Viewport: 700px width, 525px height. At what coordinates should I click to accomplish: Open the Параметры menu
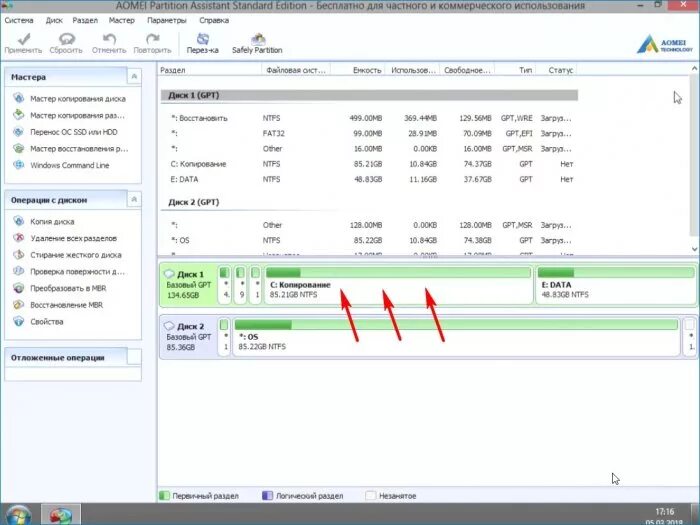[x=167, y=21]
